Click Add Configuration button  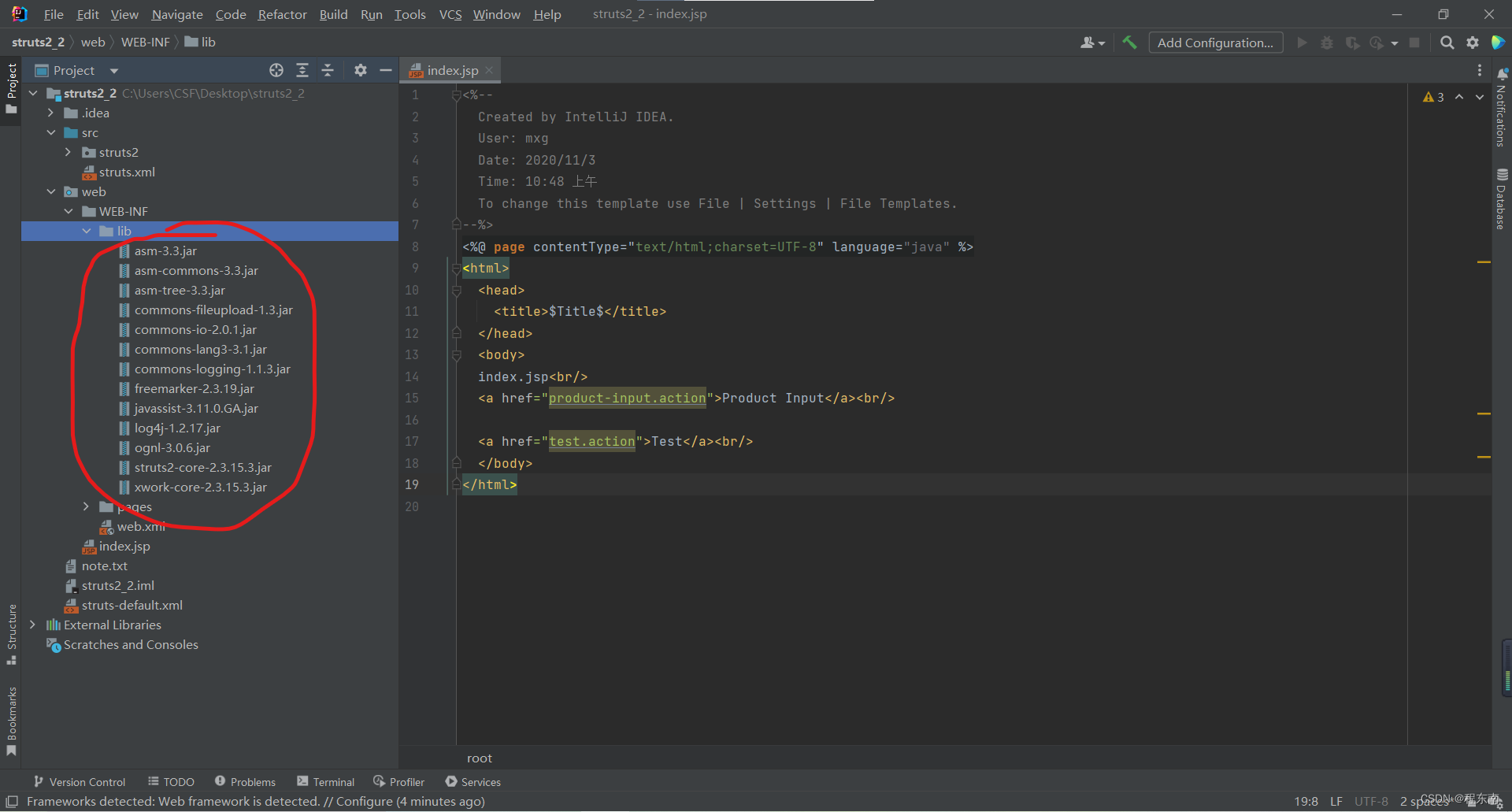point(1215,43)
